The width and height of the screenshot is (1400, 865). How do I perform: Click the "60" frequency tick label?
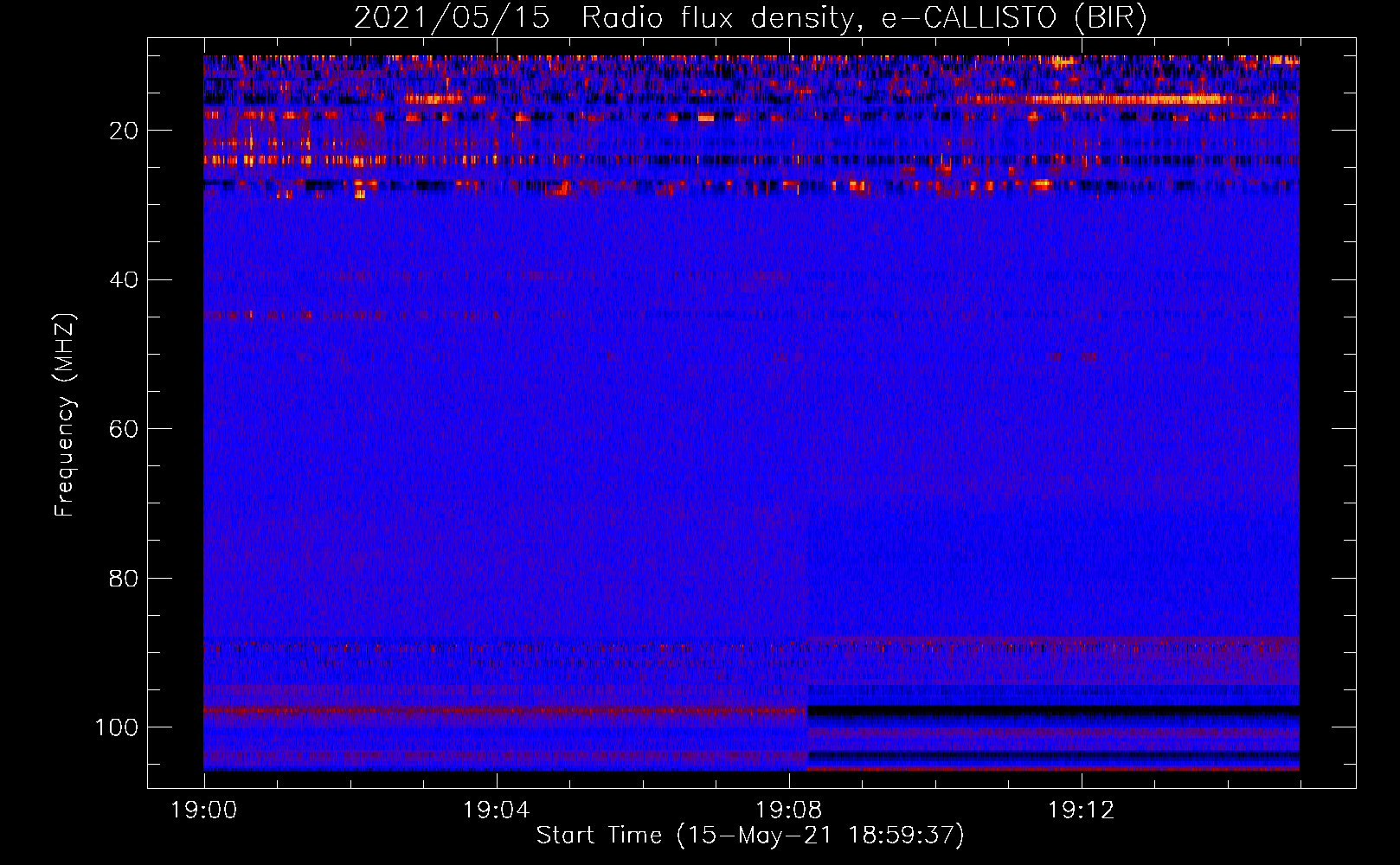click(124, 429)
